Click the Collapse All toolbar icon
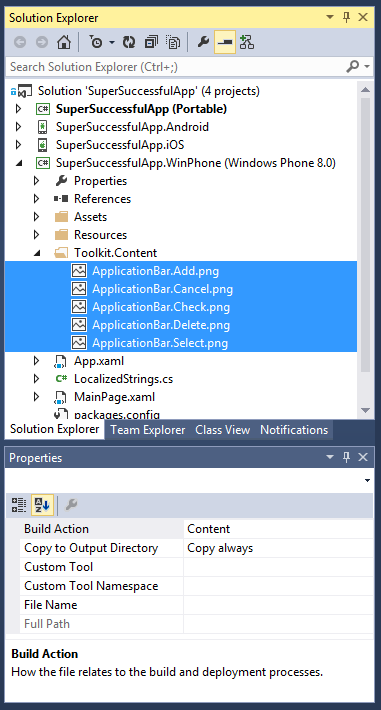Screen dimensions: 381x710 point(151,43)
